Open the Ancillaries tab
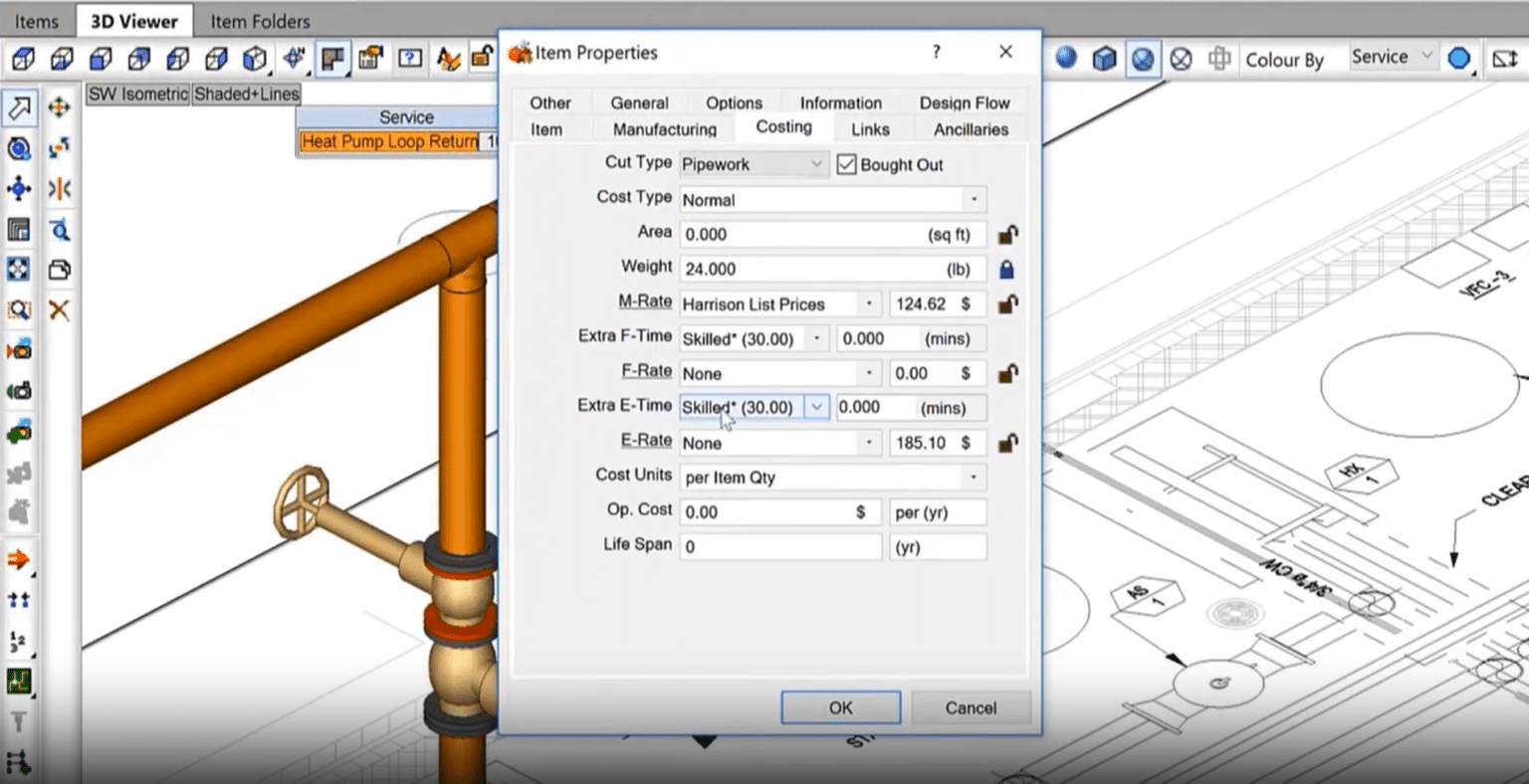 (971, 129)
